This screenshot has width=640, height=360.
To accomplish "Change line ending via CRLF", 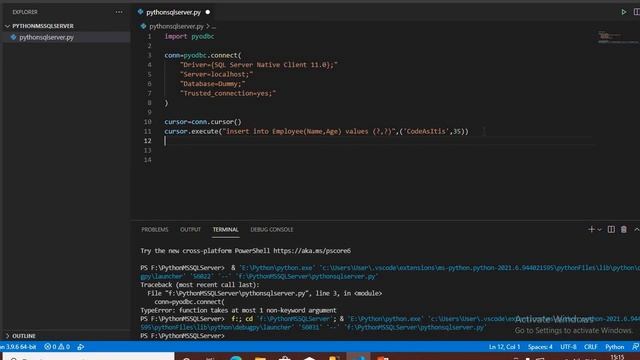I will coord(591,347).
